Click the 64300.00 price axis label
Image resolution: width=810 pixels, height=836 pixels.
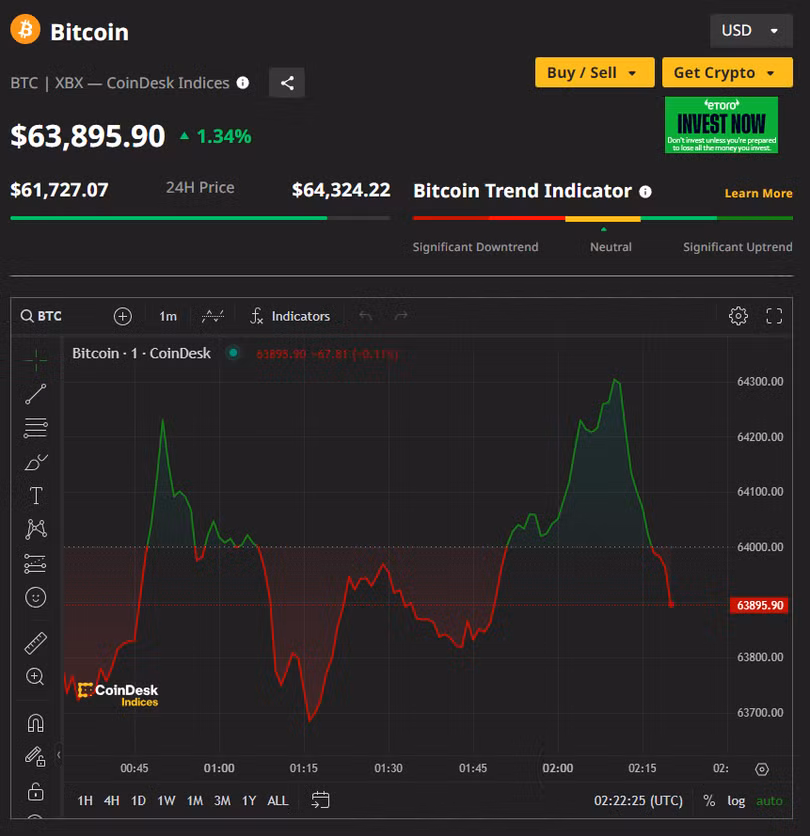[x=760, y=381]
